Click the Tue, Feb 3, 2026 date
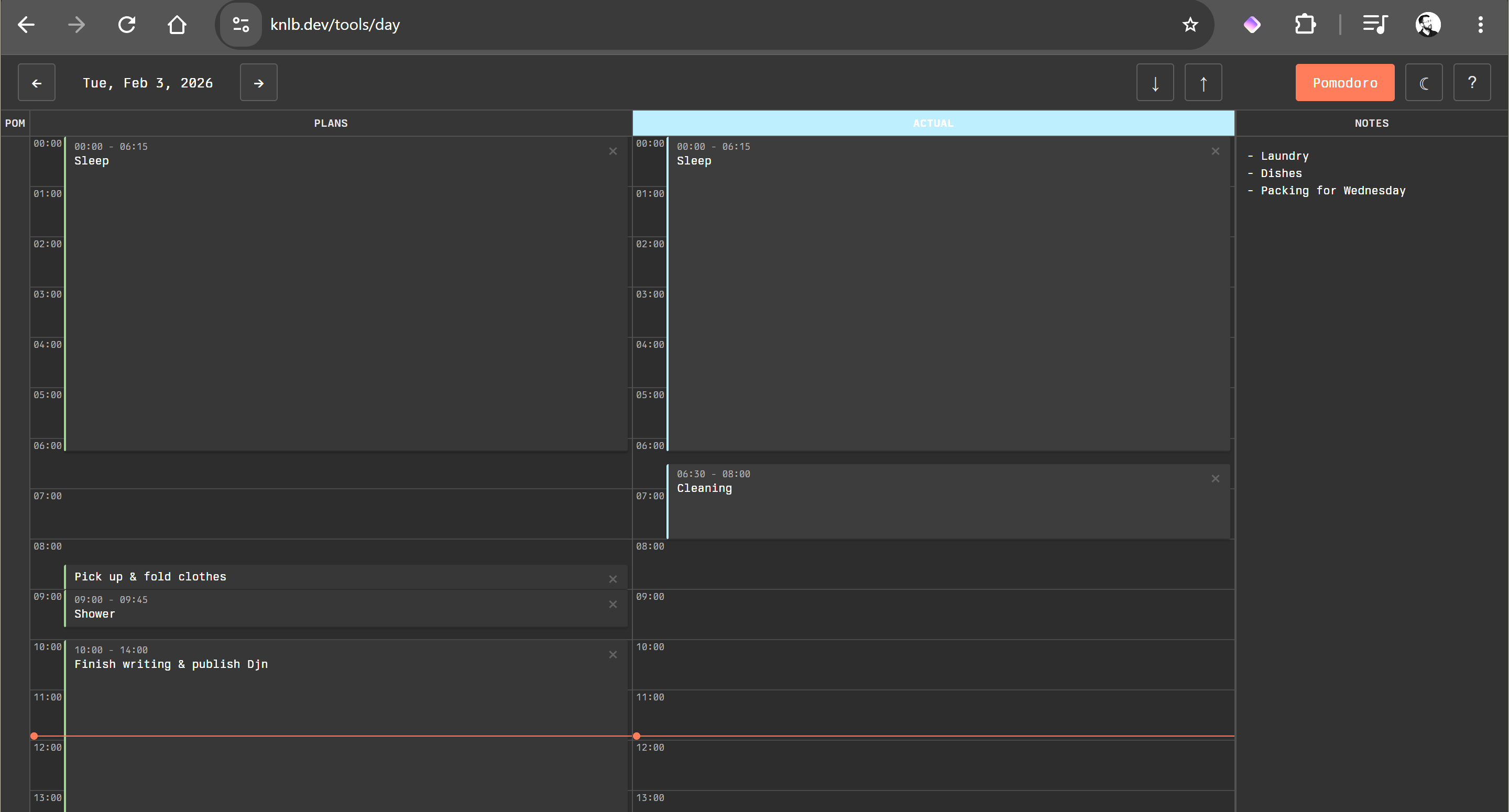Viewport: 1509px width, 812px height. tap(148, 83)
